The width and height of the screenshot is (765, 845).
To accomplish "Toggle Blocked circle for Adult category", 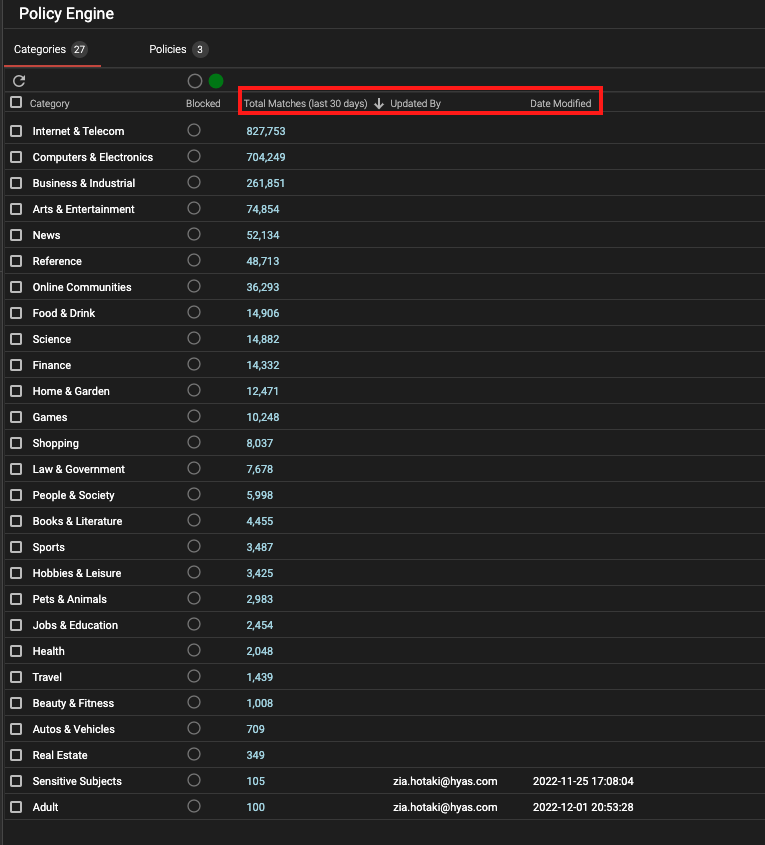I will (x=194, y=806).
